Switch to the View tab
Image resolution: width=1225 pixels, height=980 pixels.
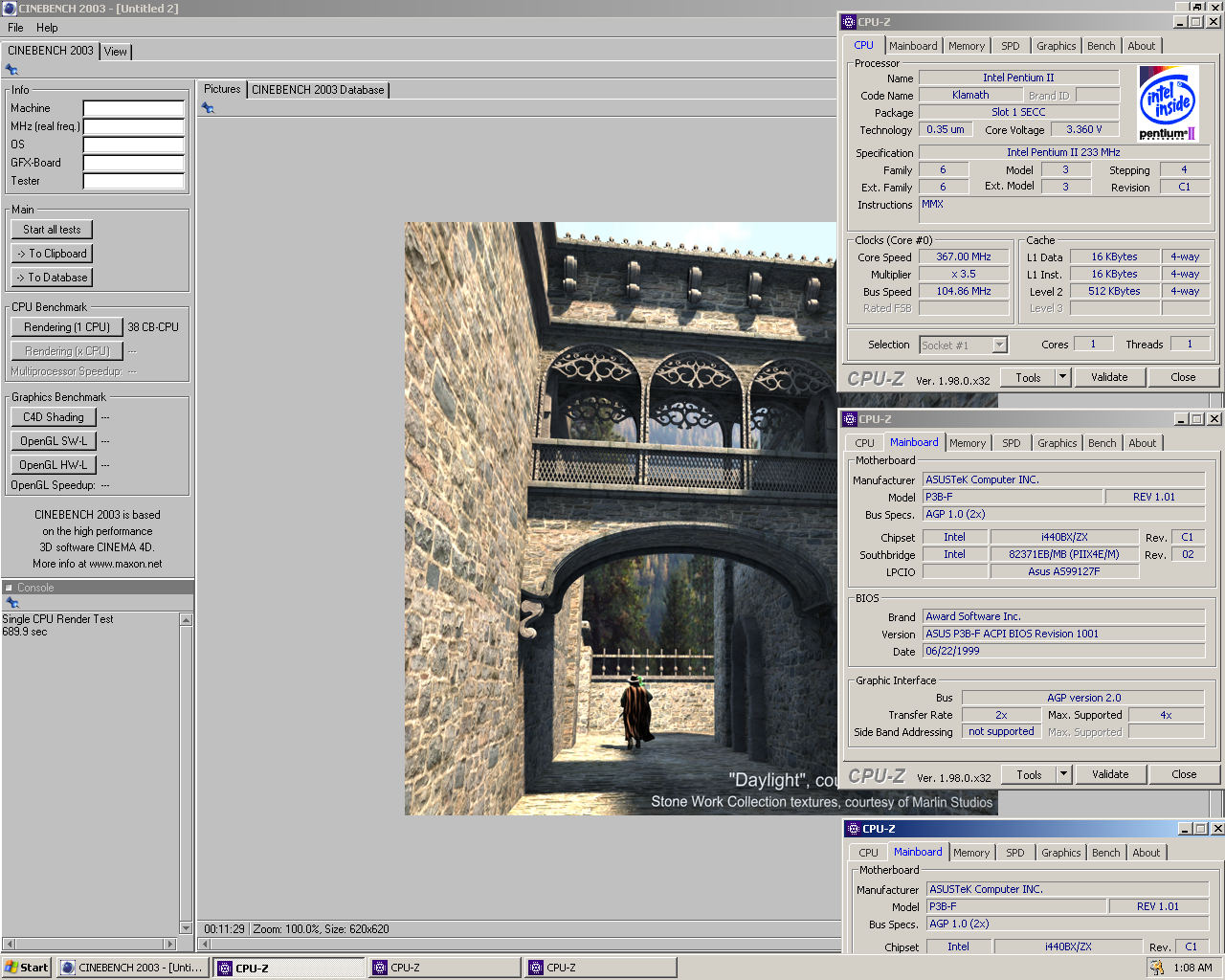pos(116,52)
